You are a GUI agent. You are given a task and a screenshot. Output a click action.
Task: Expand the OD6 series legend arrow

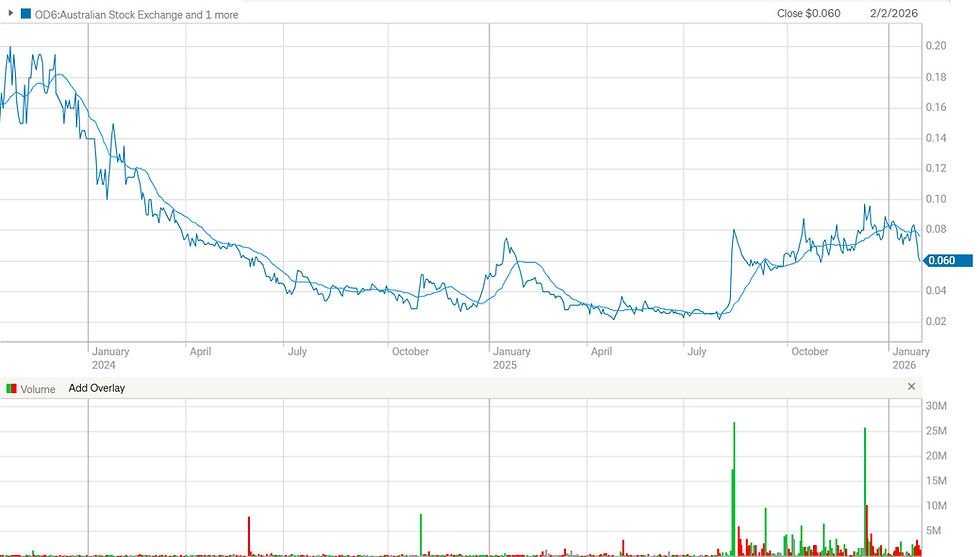tap(11, 13)
